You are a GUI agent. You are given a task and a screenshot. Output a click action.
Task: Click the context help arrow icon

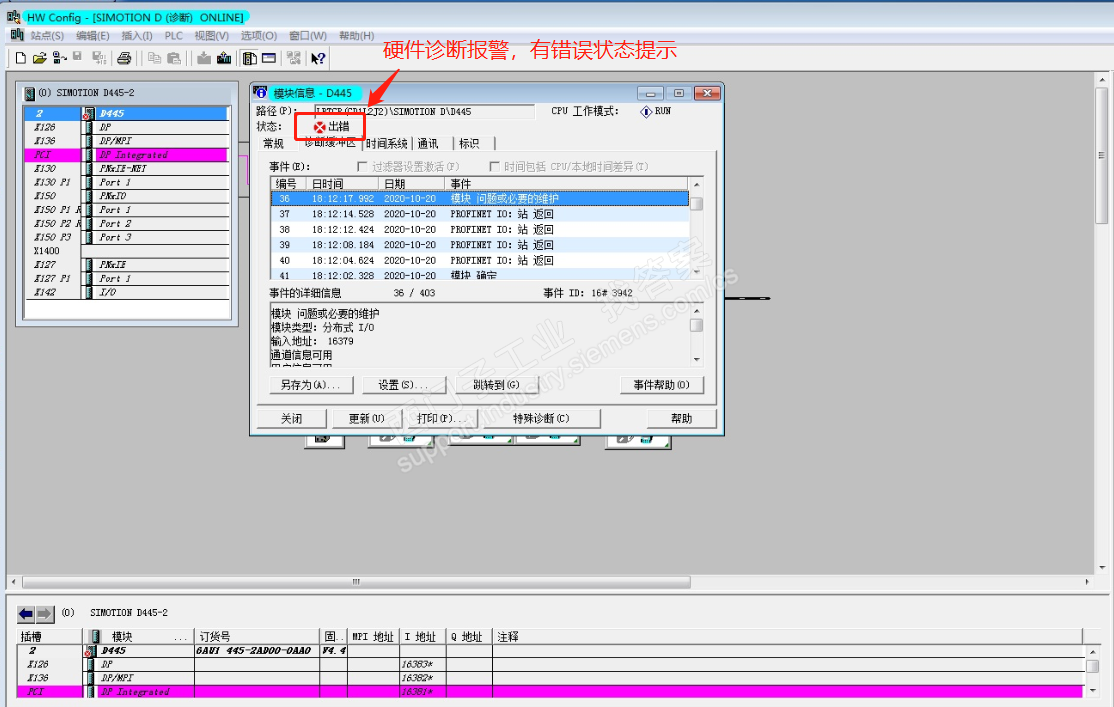pos(318,58)
